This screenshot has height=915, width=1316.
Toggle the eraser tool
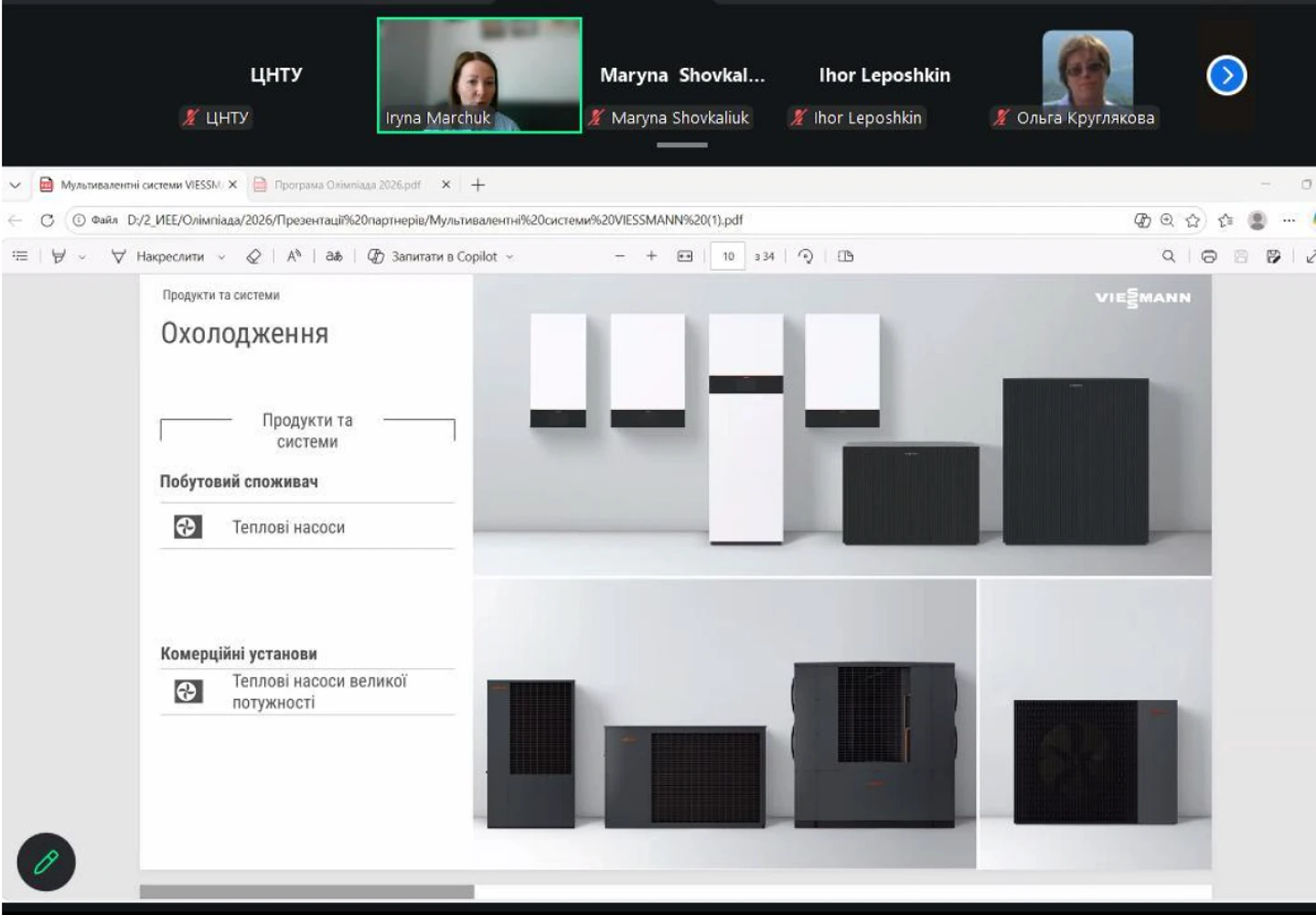click(x=253, y=256)
